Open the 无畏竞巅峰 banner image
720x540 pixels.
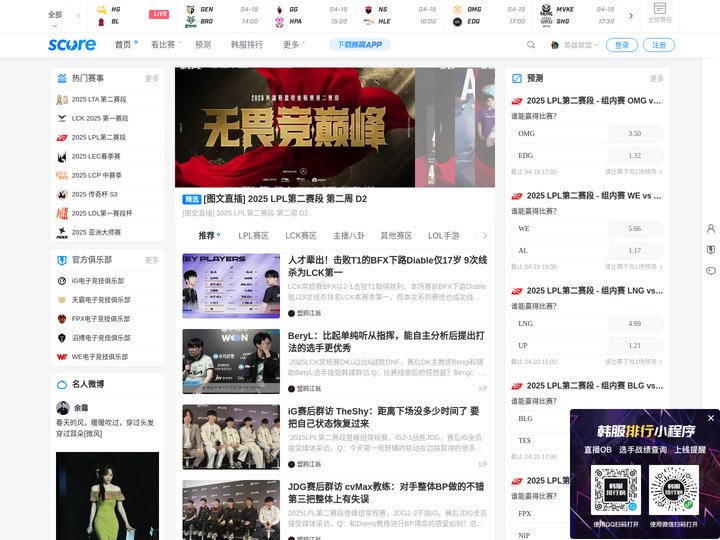(x=295, y=127)
